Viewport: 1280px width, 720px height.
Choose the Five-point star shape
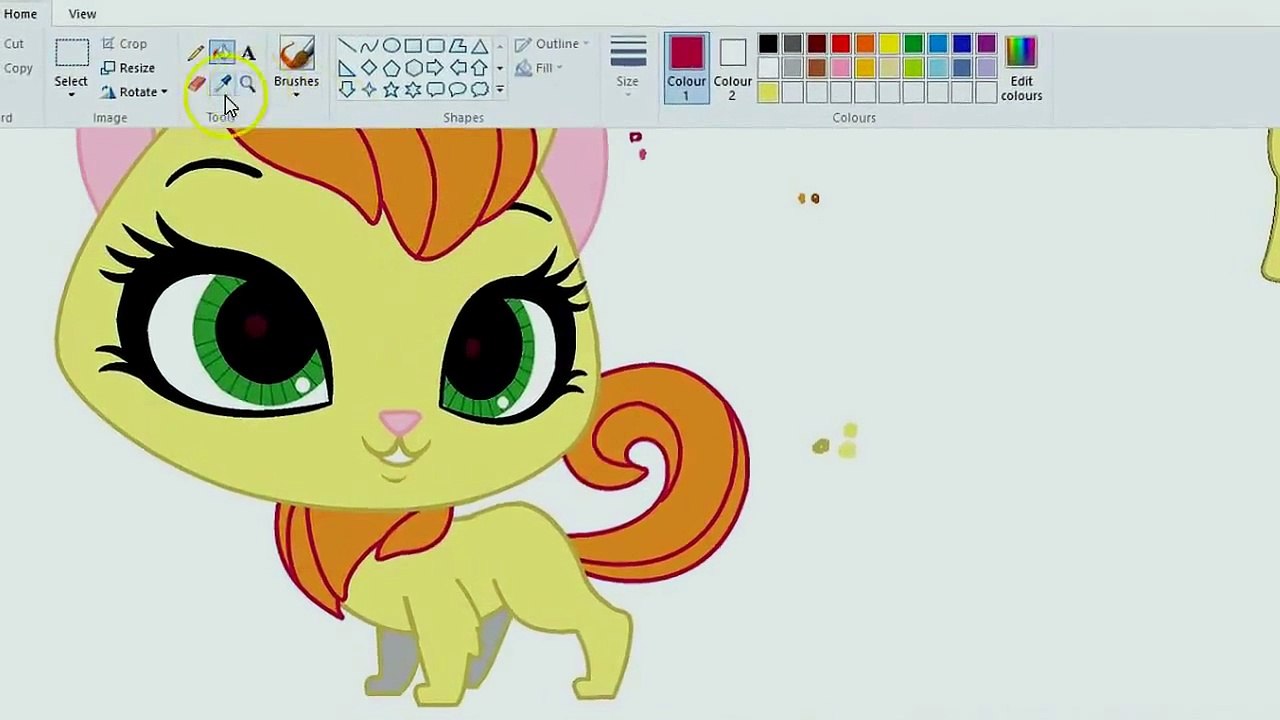point(391,90)
